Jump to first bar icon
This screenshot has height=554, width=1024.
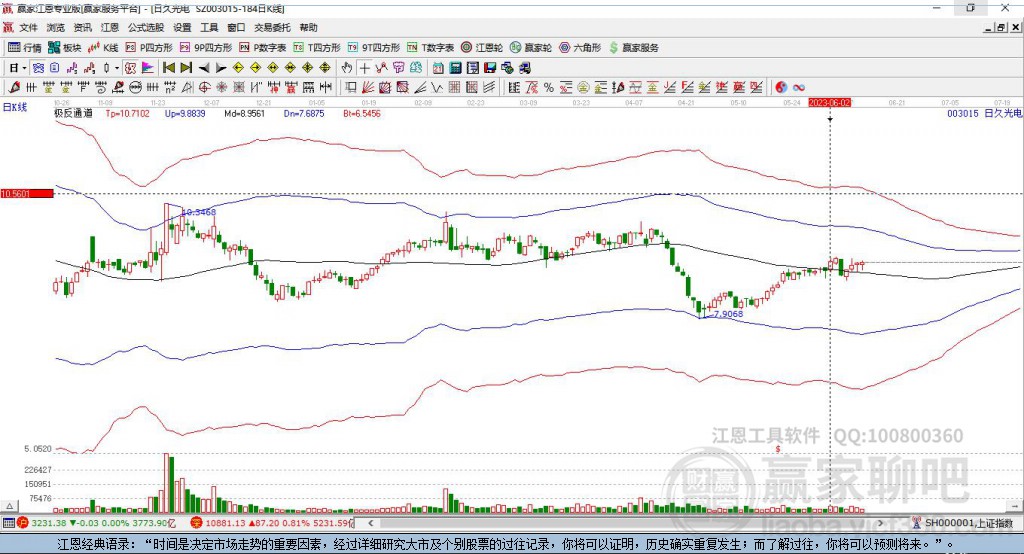tap(168, 68)
